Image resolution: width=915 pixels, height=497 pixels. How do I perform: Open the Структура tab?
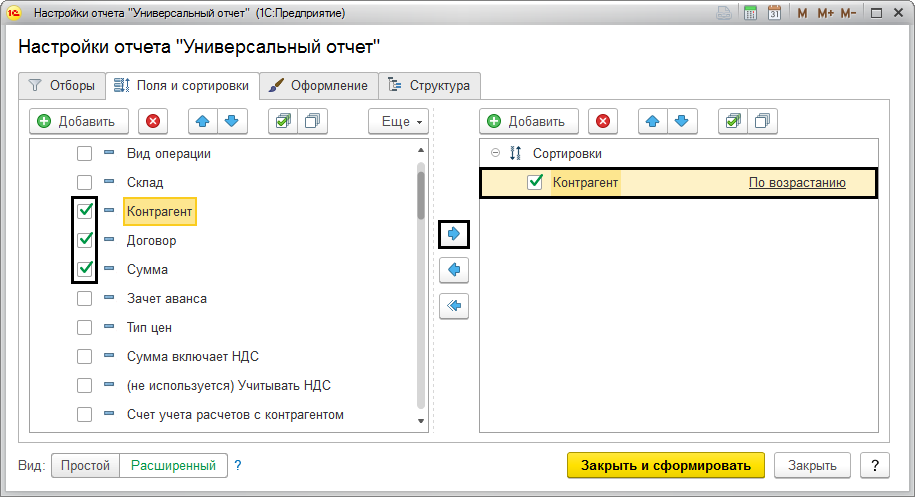point(430,85)
